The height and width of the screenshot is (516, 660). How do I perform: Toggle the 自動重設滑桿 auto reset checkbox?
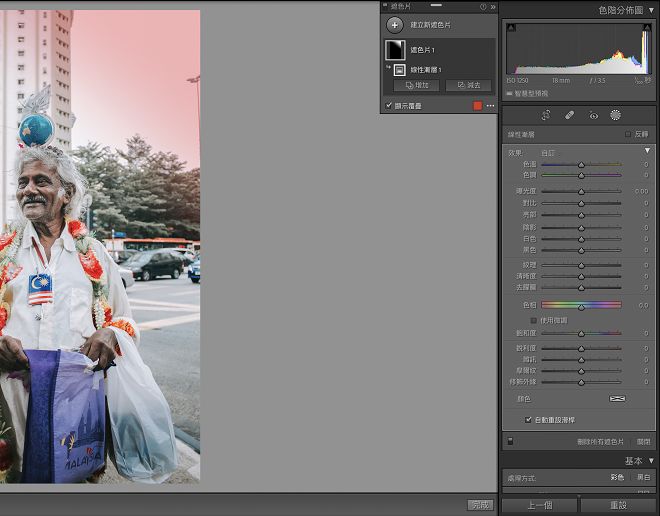[528, 420]
